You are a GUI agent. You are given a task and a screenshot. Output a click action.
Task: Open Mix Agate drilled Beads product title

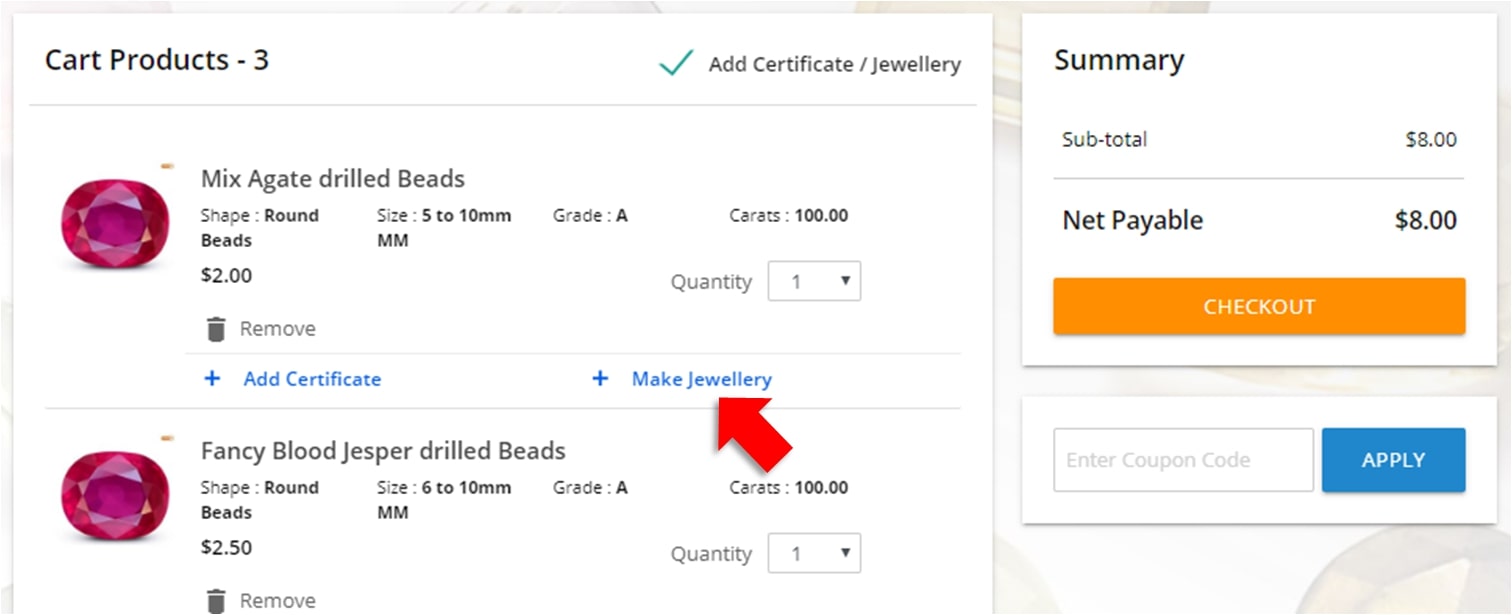pos(333,179)
